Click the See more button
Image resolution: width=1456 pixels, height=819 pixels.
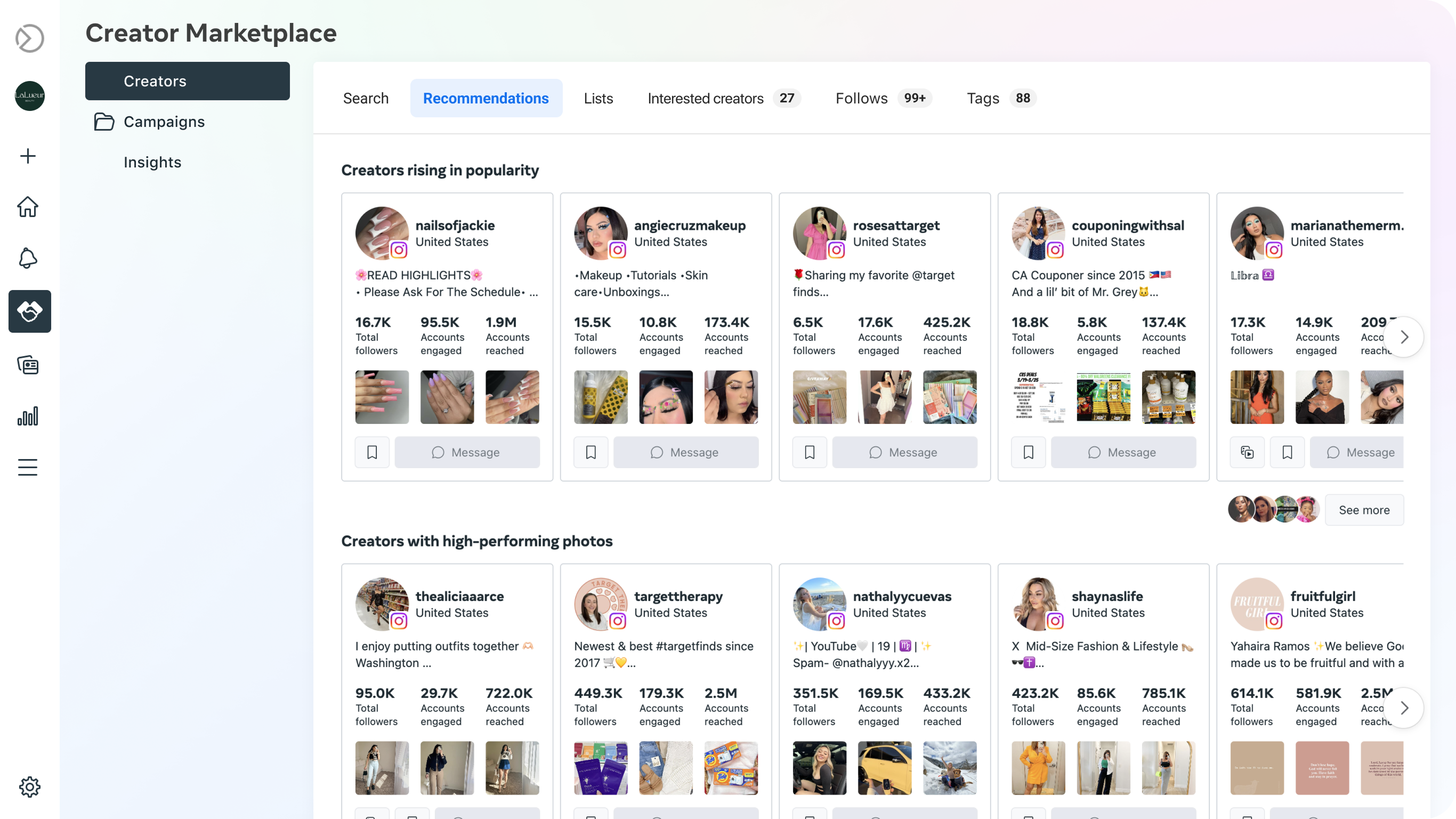(x=1364, y=509)
